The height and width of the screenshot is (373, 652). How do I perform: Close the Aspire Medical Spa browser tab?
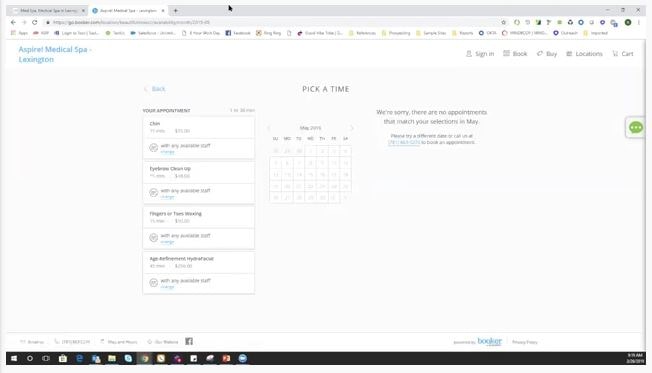coord(163,10)
